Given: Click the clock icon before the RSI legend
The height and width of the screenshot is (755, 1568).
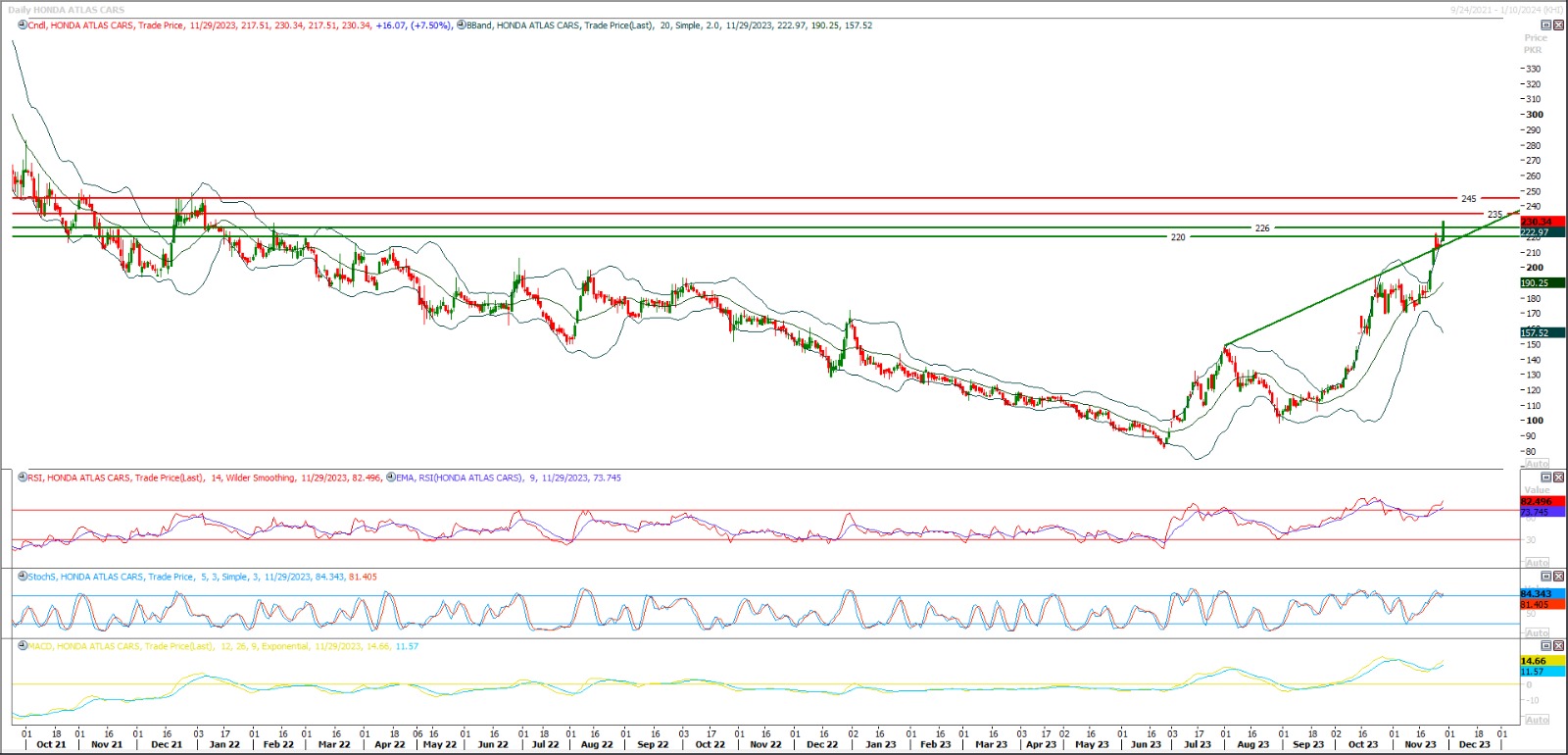Looking at the screenshot, I should tap(23, 478).
